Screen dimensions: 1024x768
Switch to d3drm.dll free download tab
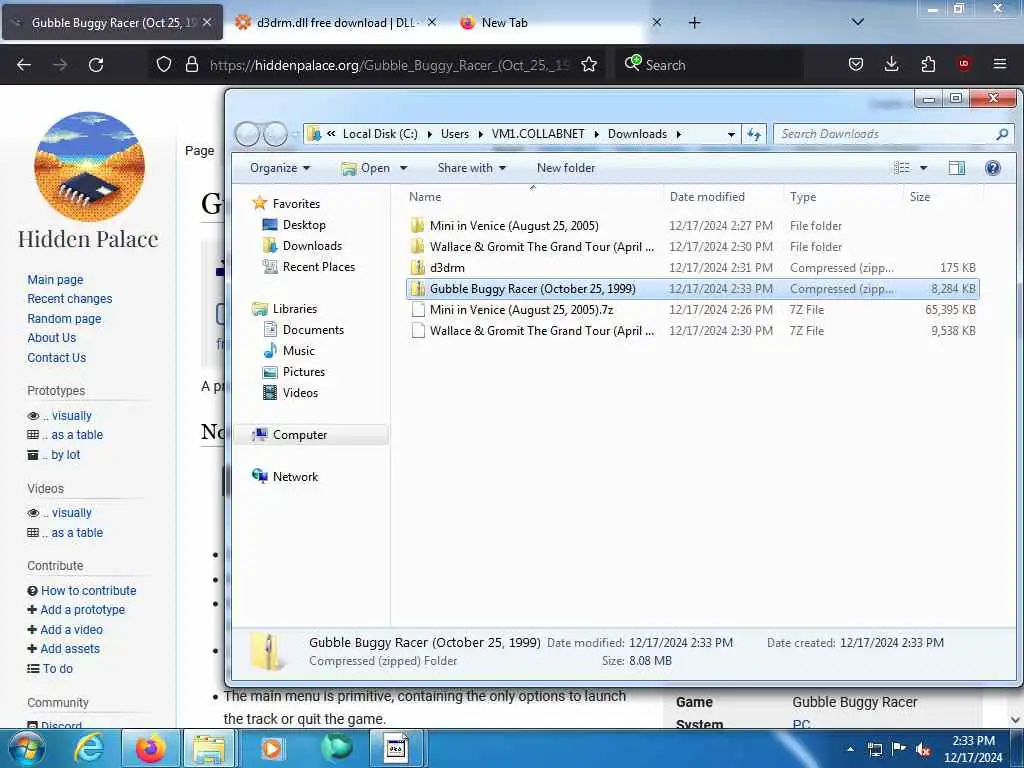(x=335, y=23)
